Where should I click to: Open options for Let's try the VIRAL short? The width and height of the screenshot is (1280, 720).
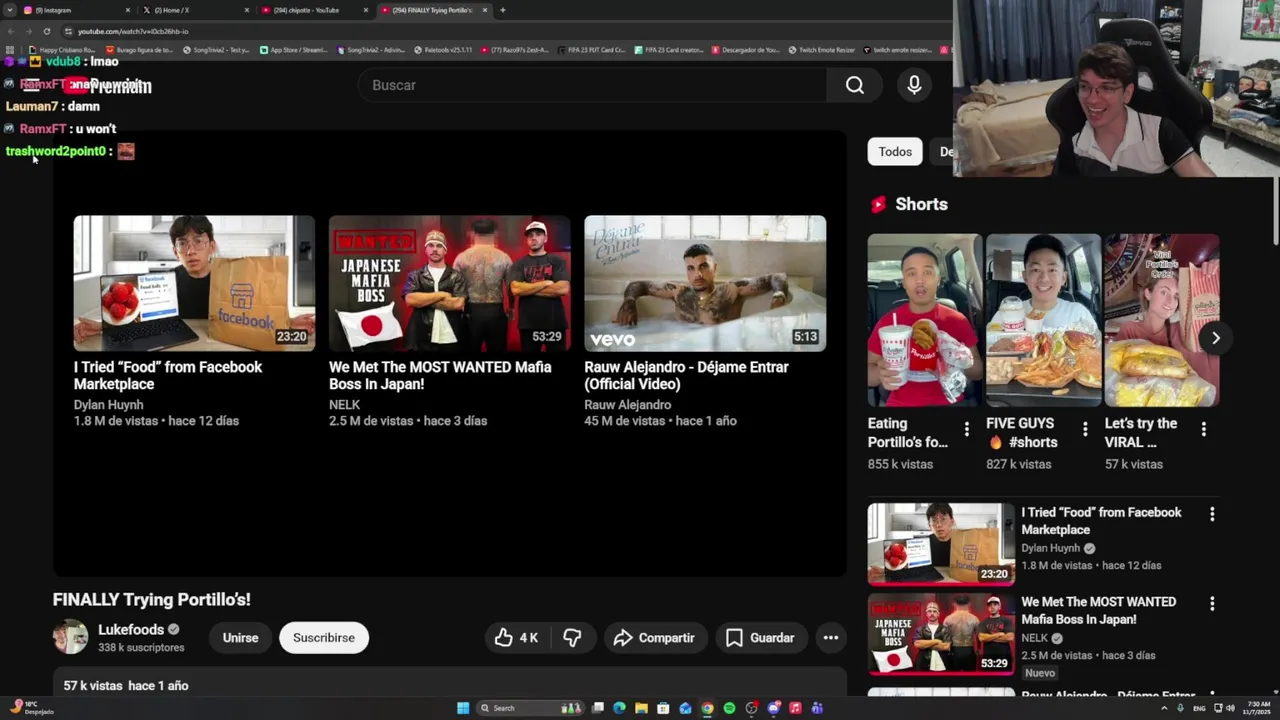point(1203,429)
